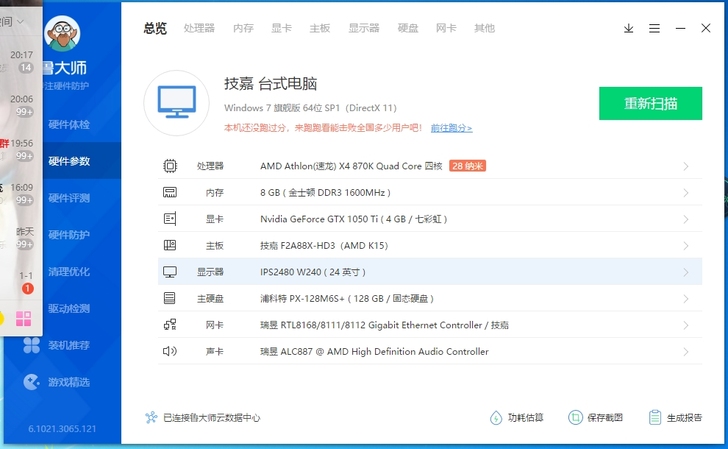Open 装机推荐 in the sidebar
The height and width of the screenshot is (449, 728).
[x=69, y=345]
